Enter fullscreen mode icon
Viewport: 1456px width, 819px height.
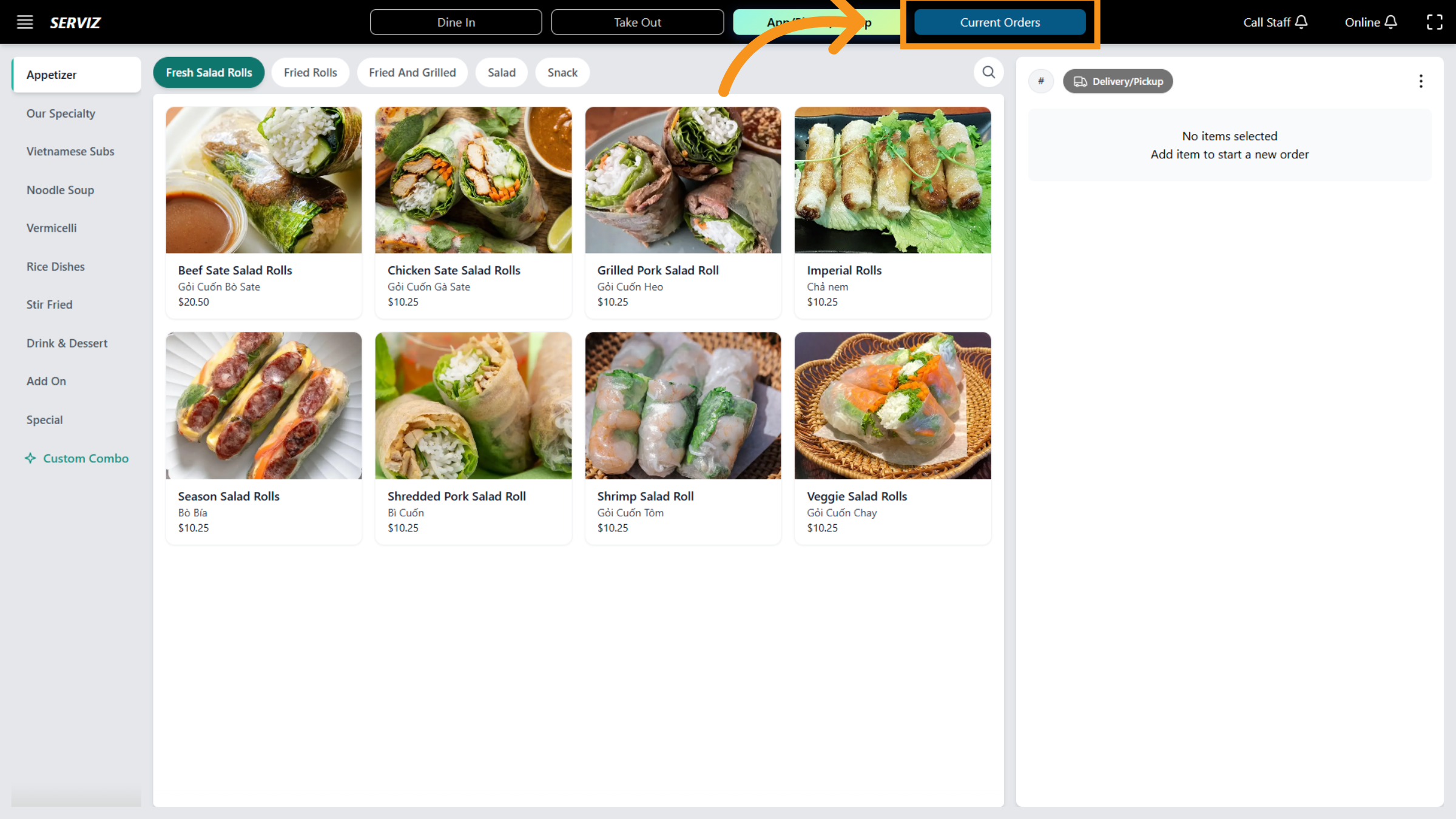coord(1434,22)
